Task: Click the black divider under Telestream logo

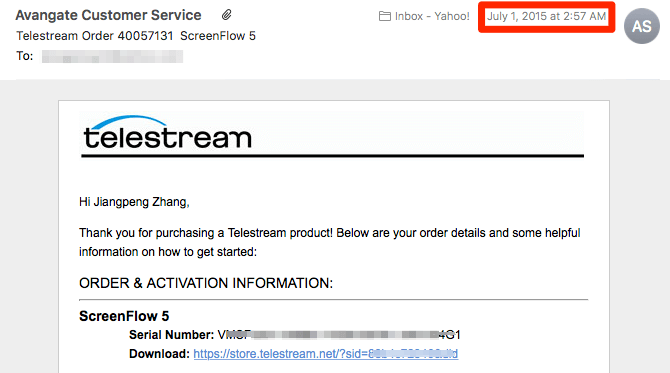Action: (332, 156)
